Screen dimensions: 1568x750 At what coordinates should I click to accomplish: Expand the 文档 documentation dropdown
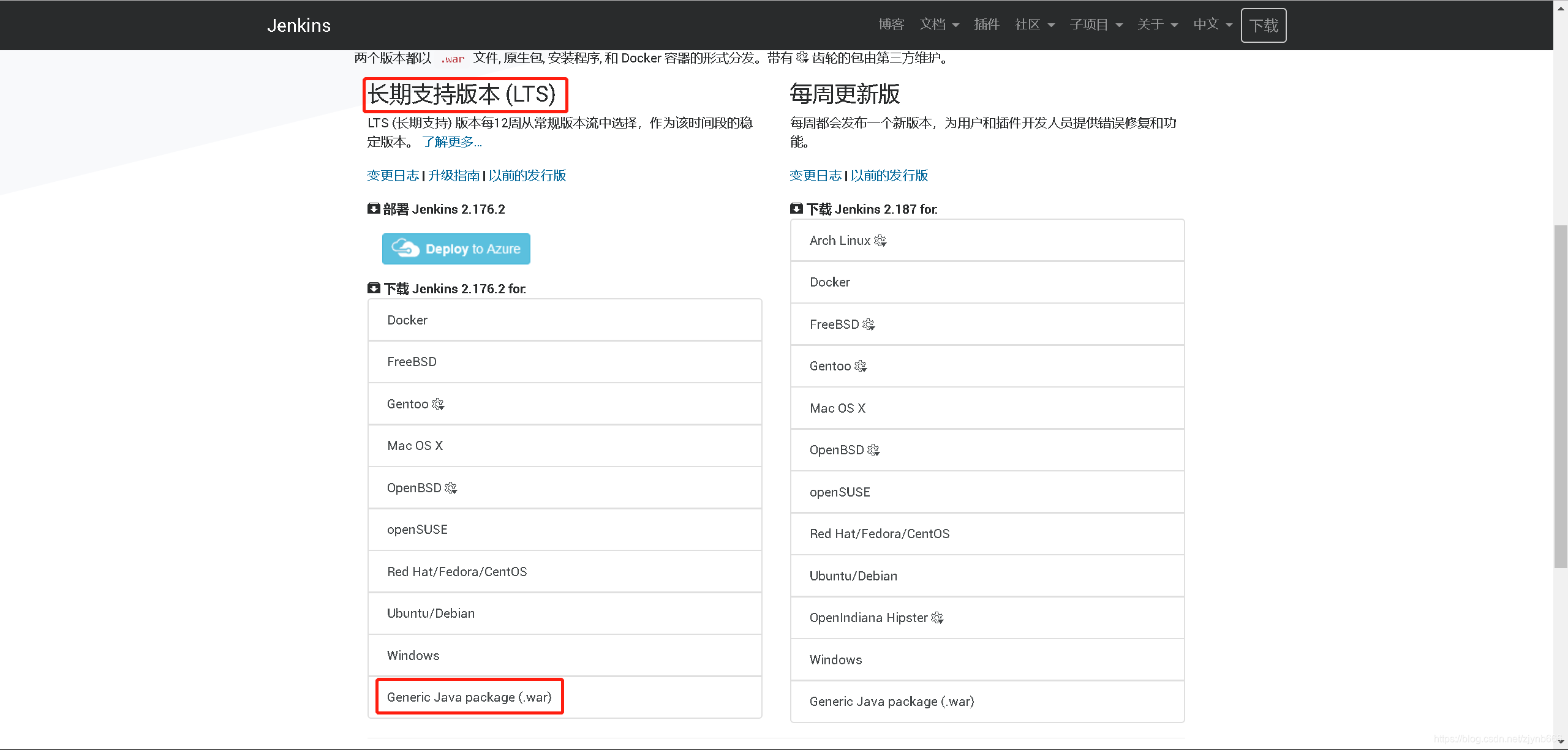(x=939, y=24)
